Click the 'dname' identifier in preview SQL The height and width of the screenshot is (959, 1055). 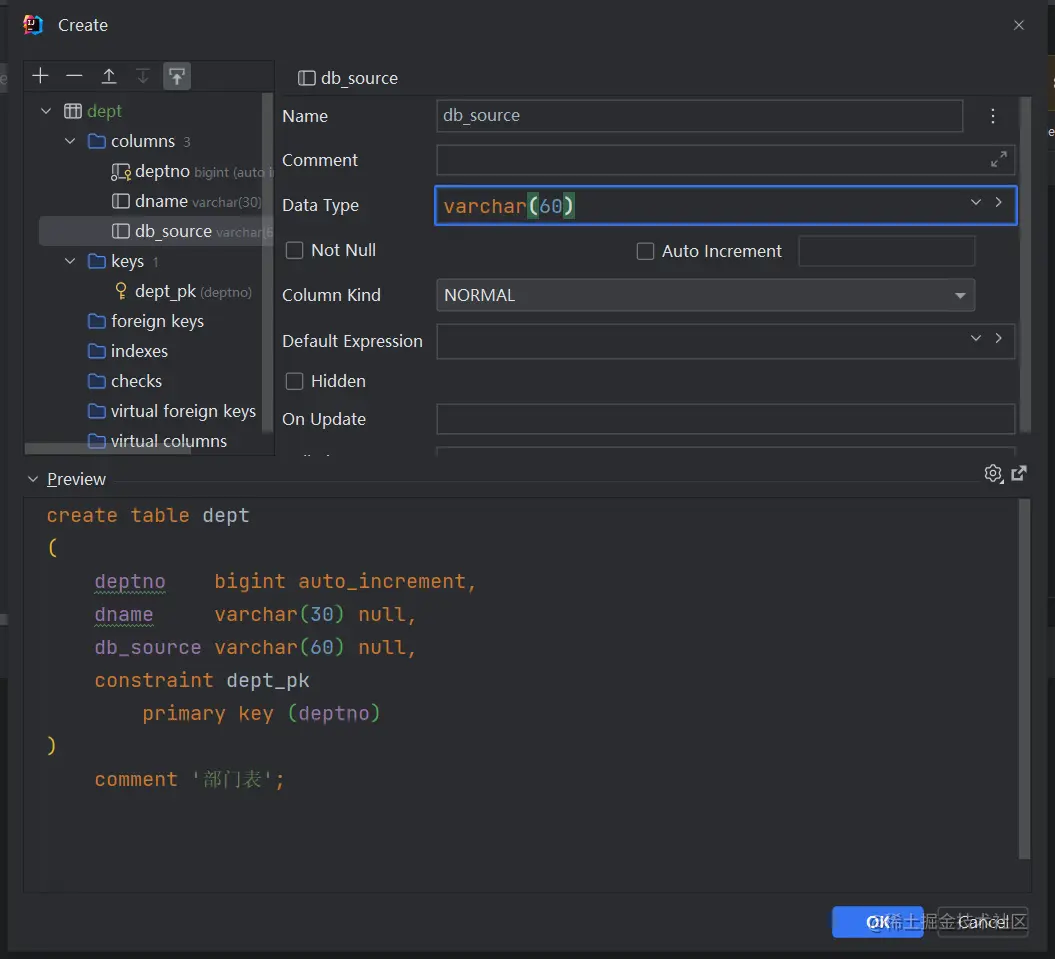click(x=124, y=614)
